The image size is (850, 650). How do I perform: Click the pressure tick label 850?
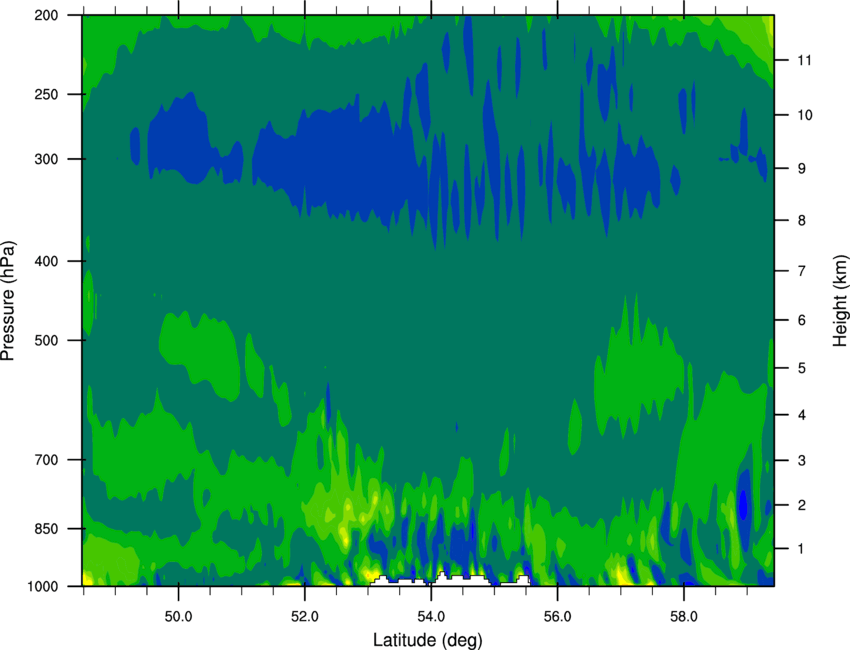46,529
